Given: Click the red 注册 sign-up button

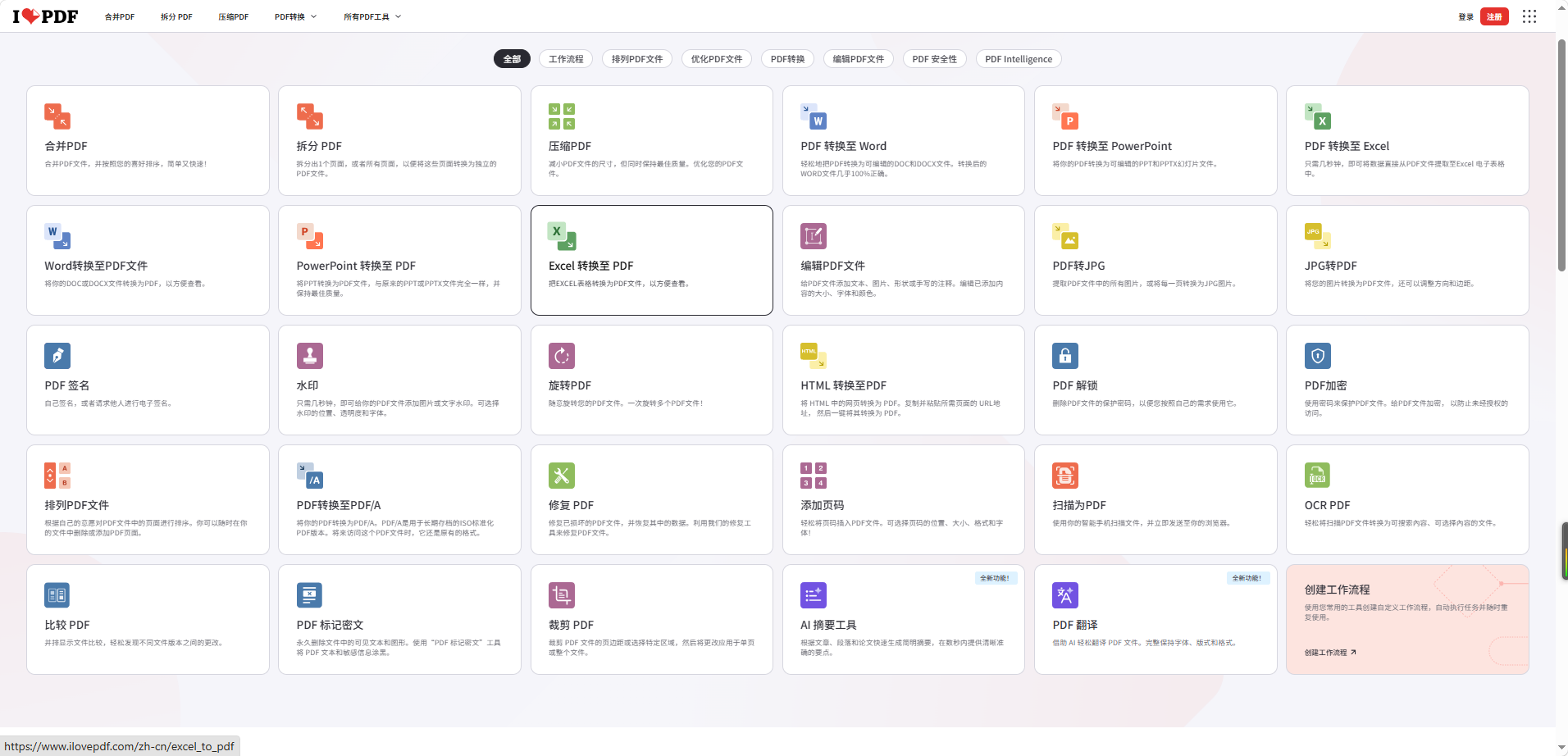Looking at the screenshot, I should tap(1493, 16).
